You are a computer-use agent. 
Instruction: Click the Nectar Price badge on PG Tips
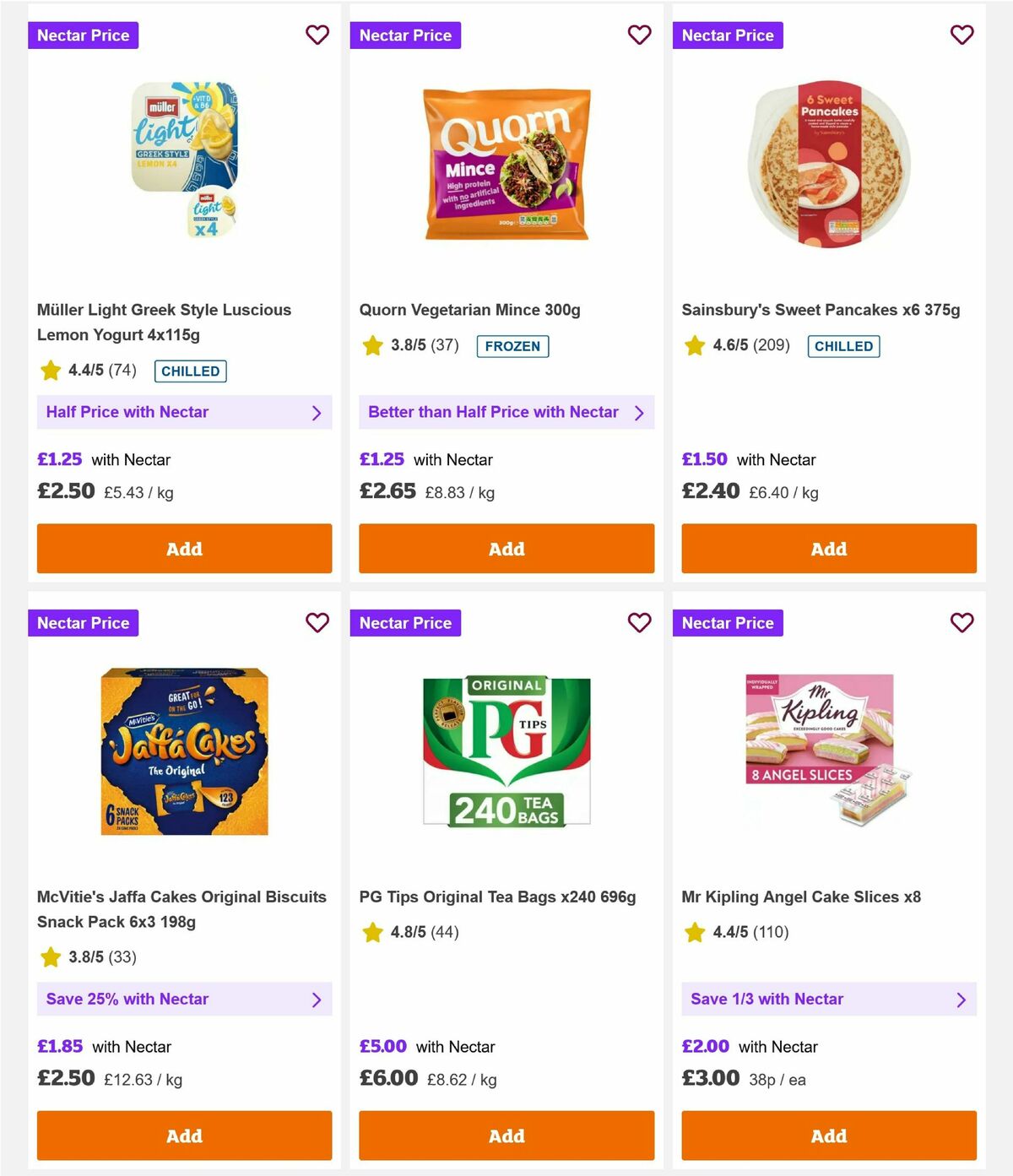click(x=405, y=623)
